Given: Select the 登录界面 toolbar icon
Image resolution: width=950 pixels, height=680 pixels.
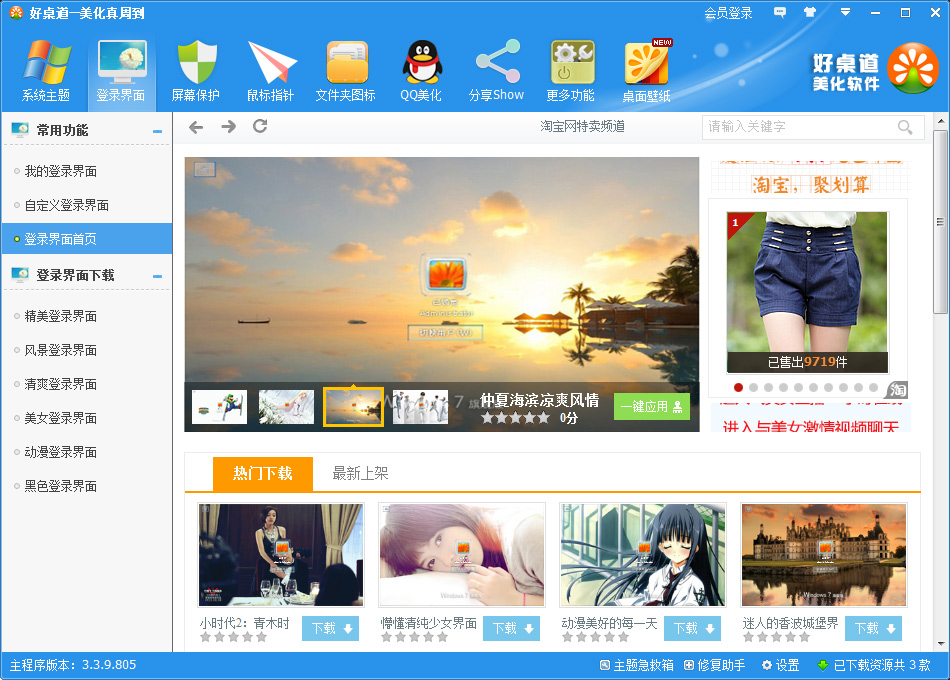Looking at the screenshot, I should click(121, 70).
